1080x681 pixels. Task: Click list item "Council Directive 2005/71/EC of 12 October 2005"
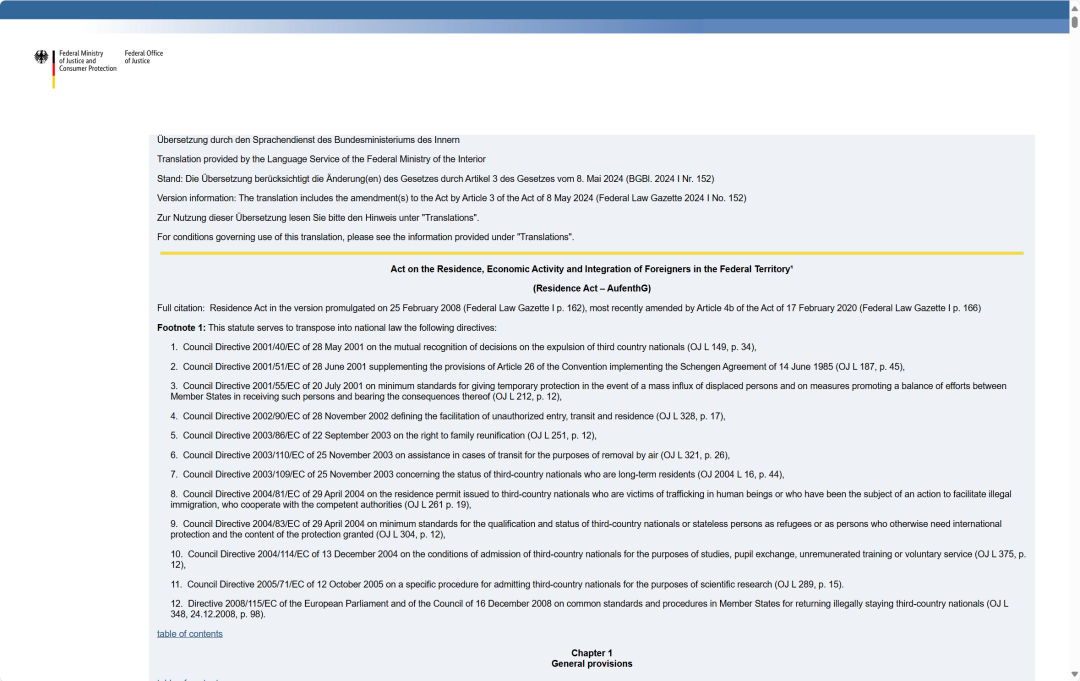[x=507, y=585]
